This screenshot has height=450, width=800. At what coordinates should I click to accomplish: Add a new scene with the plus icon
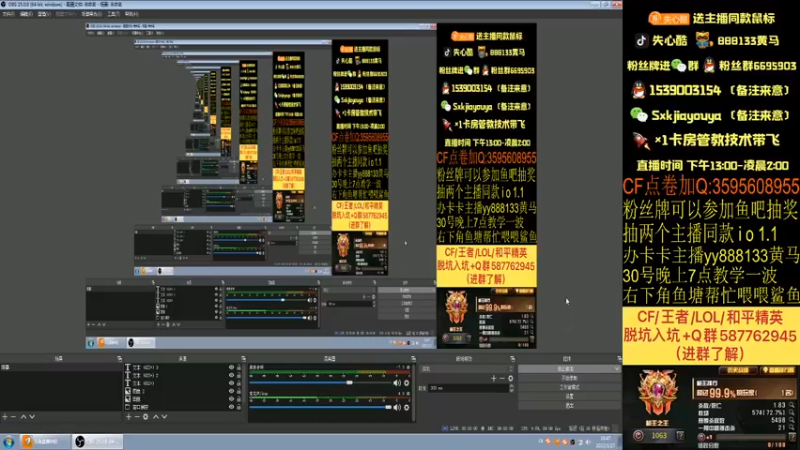pyautogui.click(x=5, y=417)
